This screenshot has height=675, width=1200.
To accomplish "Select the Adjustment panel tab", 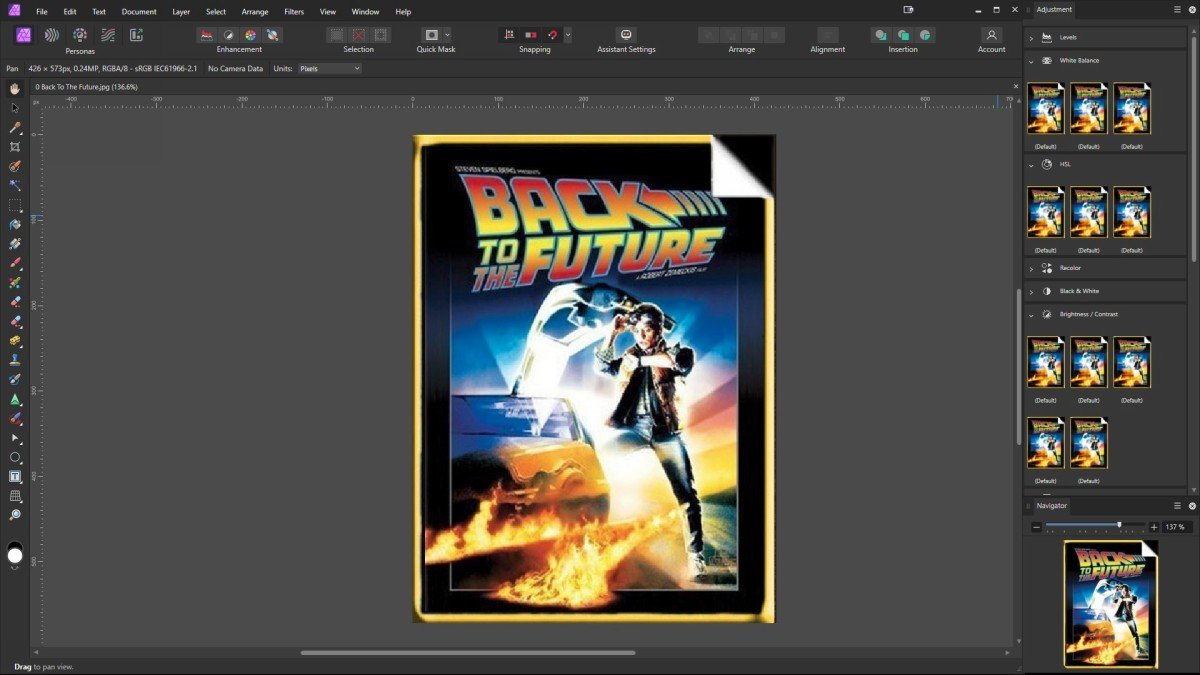I will coord(1054,9).
